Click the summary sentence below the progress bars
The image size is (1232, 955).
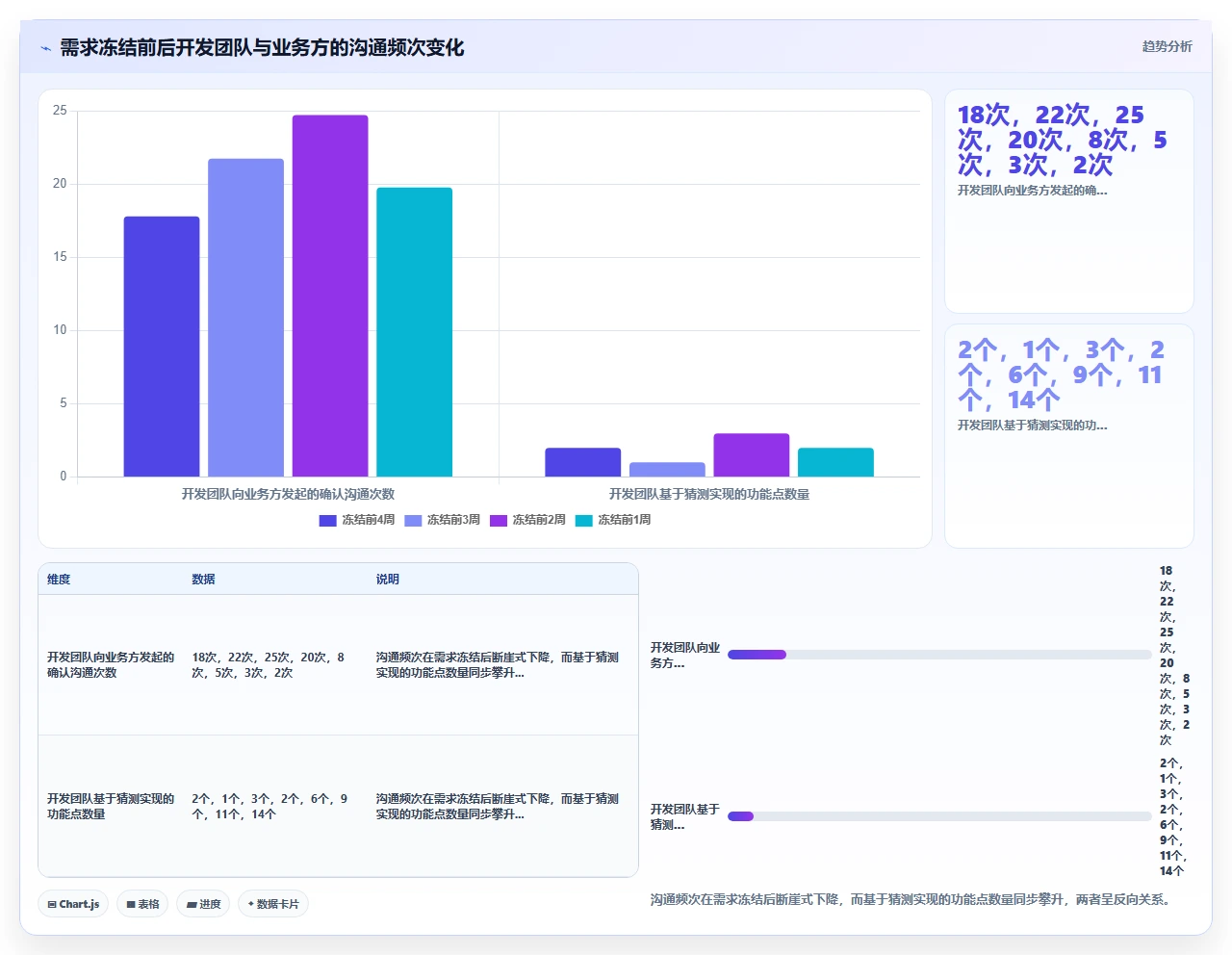911,900
